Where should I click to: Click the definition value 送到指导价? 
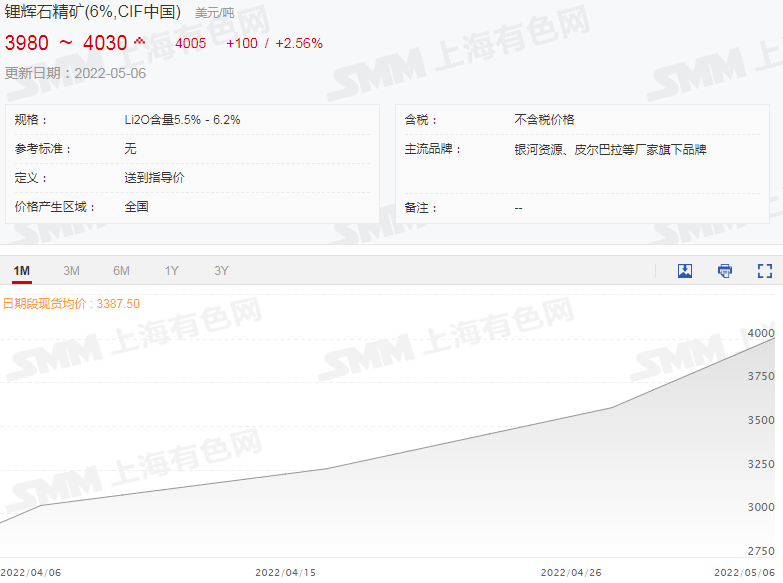point(154,178)
